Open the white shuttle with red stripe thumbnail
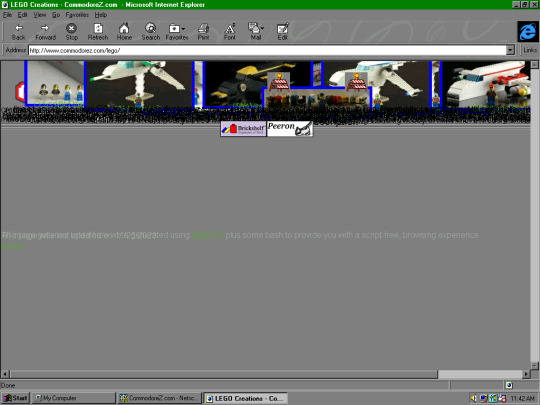540x405 pixels. (x=486, y=84)
